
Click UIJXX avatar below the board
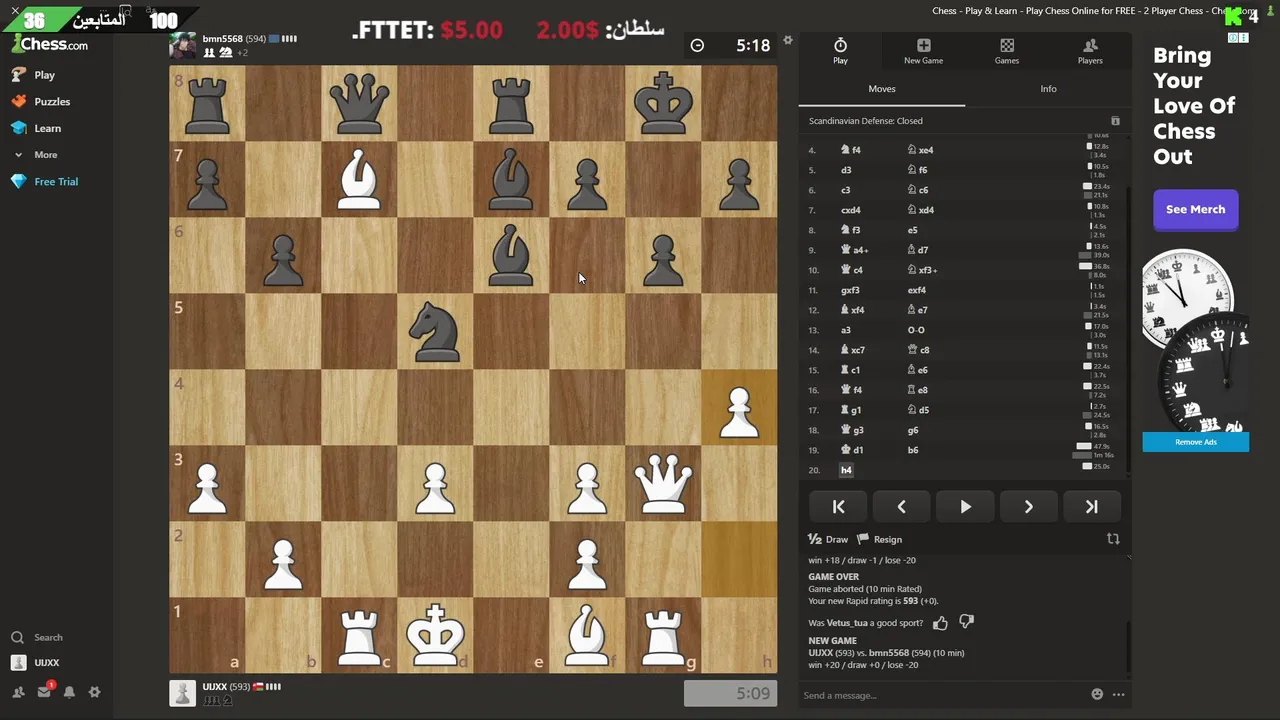pyautogui.click(x=182, y=693)
